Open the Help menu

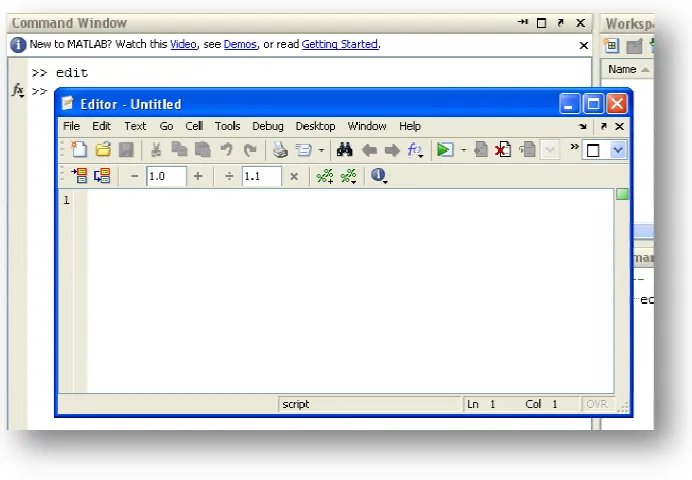point(410,126)
